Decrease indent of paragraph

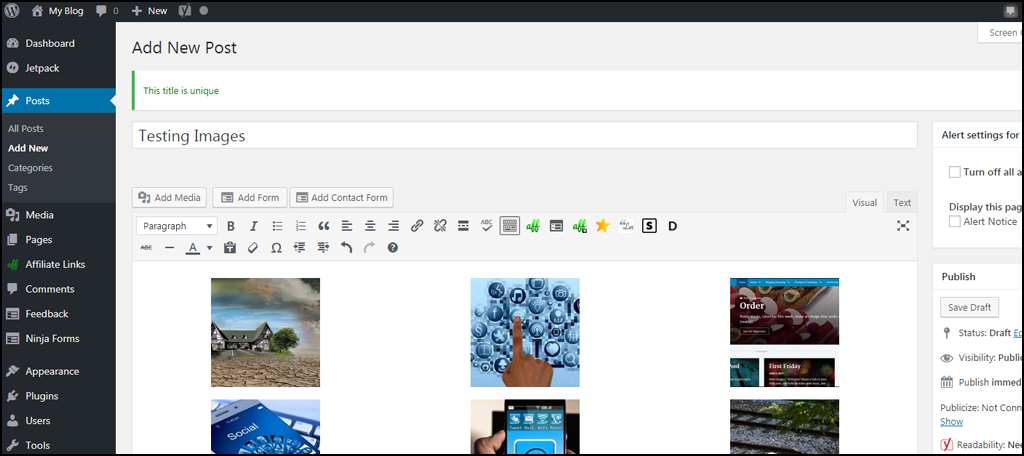pyautogui.click(x=300, y=248)
